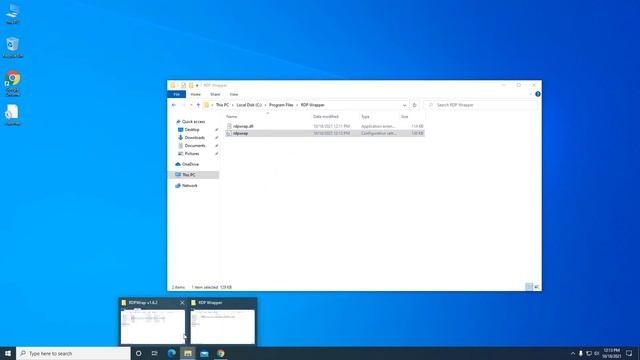Select the file icon below the Chrome shortcut
This screenshot has height=360, width=640.
[x=13, y=115]
